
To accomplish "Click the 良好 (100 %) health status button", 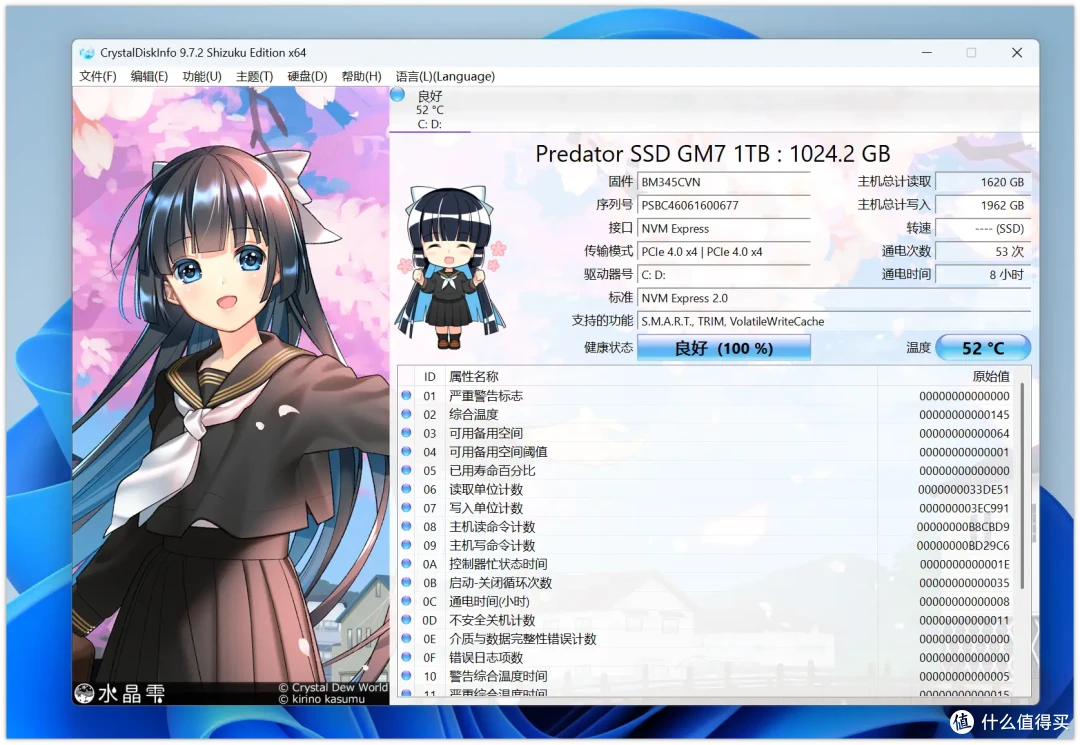I will coord(723,348).
